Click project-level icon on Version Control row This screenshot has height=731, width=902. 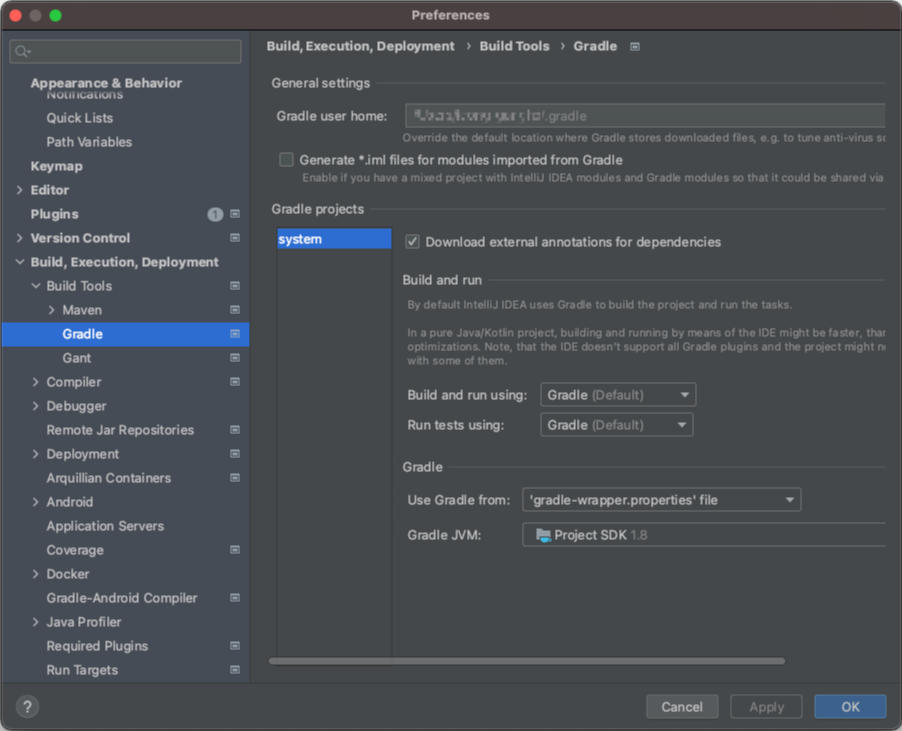[235, 238]
